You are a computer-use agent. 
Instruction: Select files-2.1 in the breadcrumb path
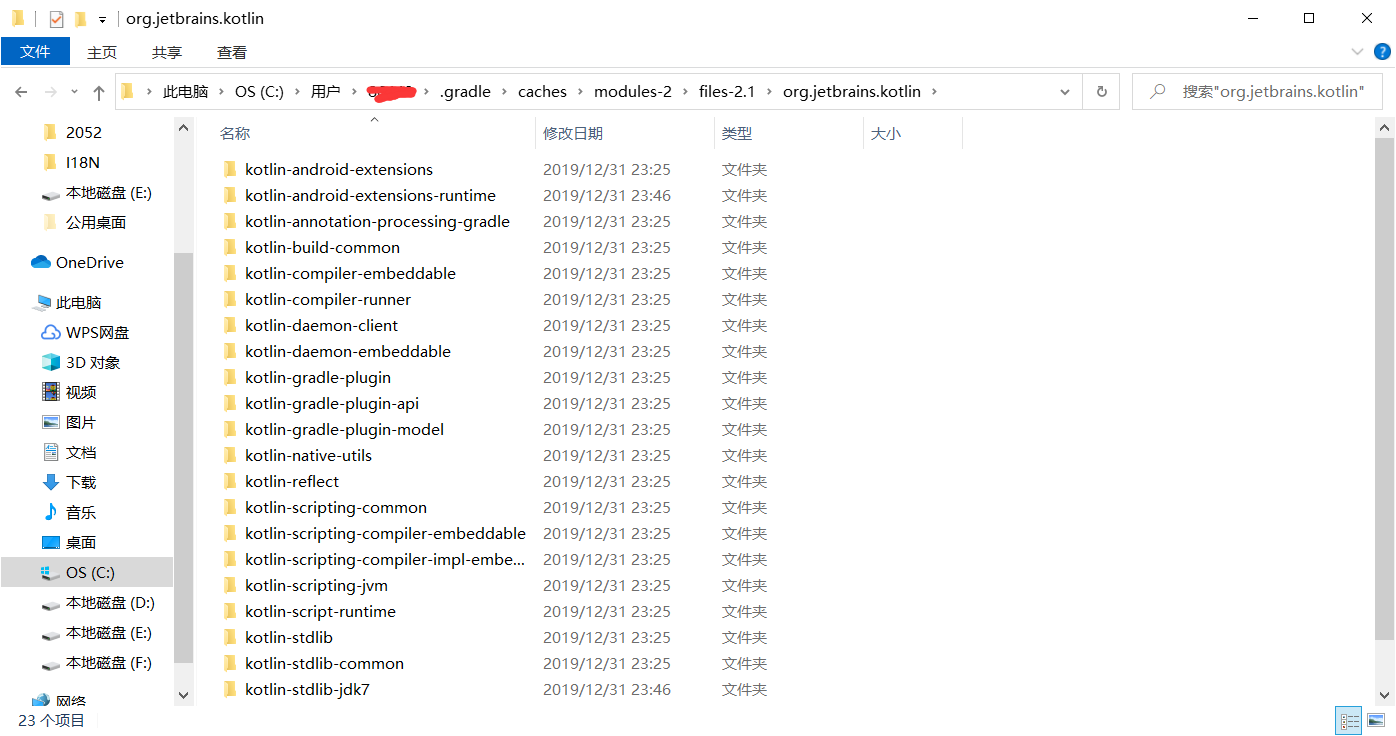[x=727, y=91]
